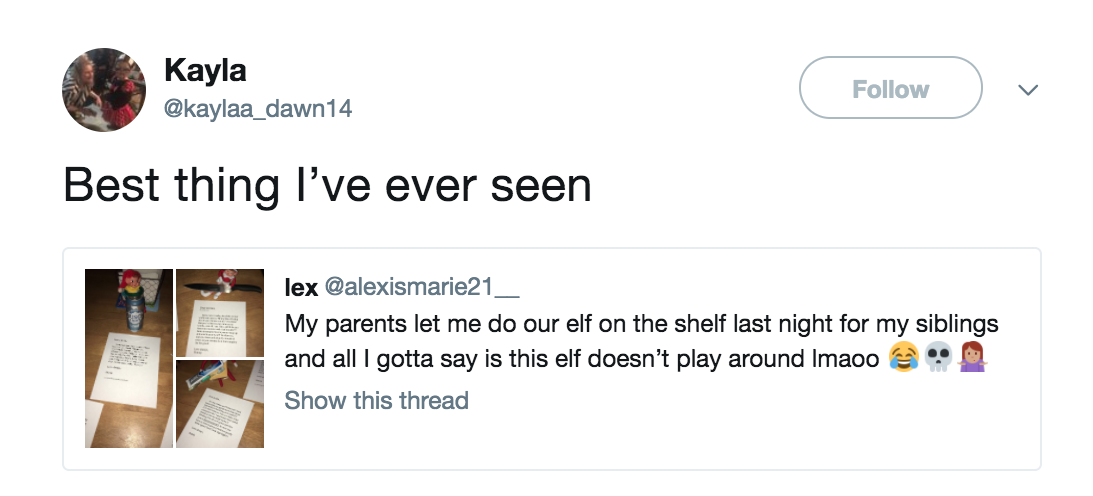Viewport: 1093px width, 496px height.
Task: Click the shrugging woman emoji
Action: click(972, 359)
